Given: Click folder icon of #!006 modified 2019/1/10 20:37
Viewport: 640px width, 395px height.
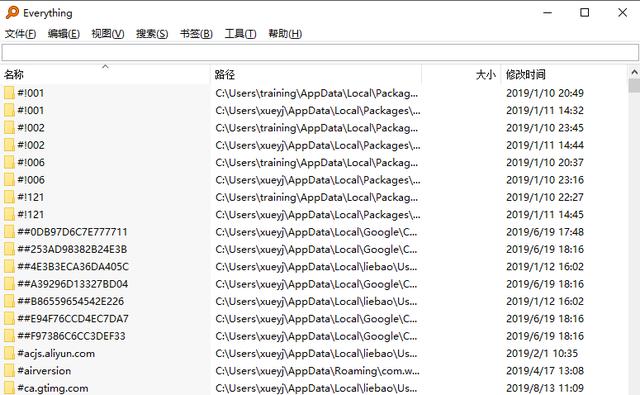Looking at the screenshot, I should [x=9, y=162].
